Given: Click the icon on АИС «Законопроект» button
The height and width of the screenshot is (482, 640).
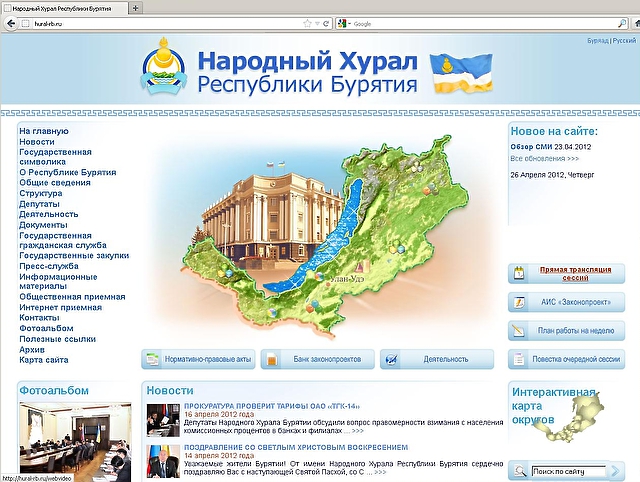Looking at the screenshot, I should (519, 302).
